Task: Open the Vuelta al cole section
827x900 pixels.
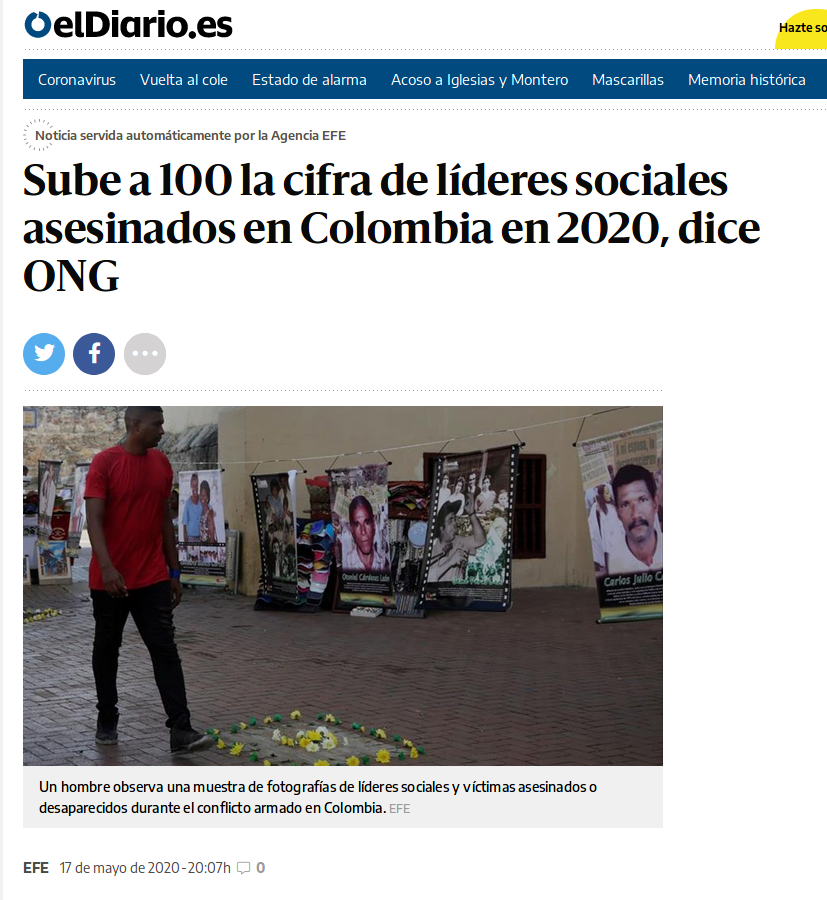Action: coord(184,80)
